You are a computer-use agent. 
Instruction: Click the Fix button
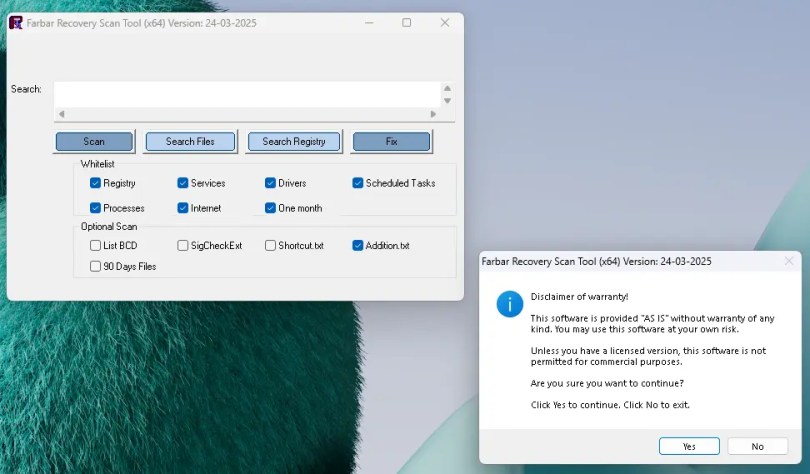tap(391, 141)
